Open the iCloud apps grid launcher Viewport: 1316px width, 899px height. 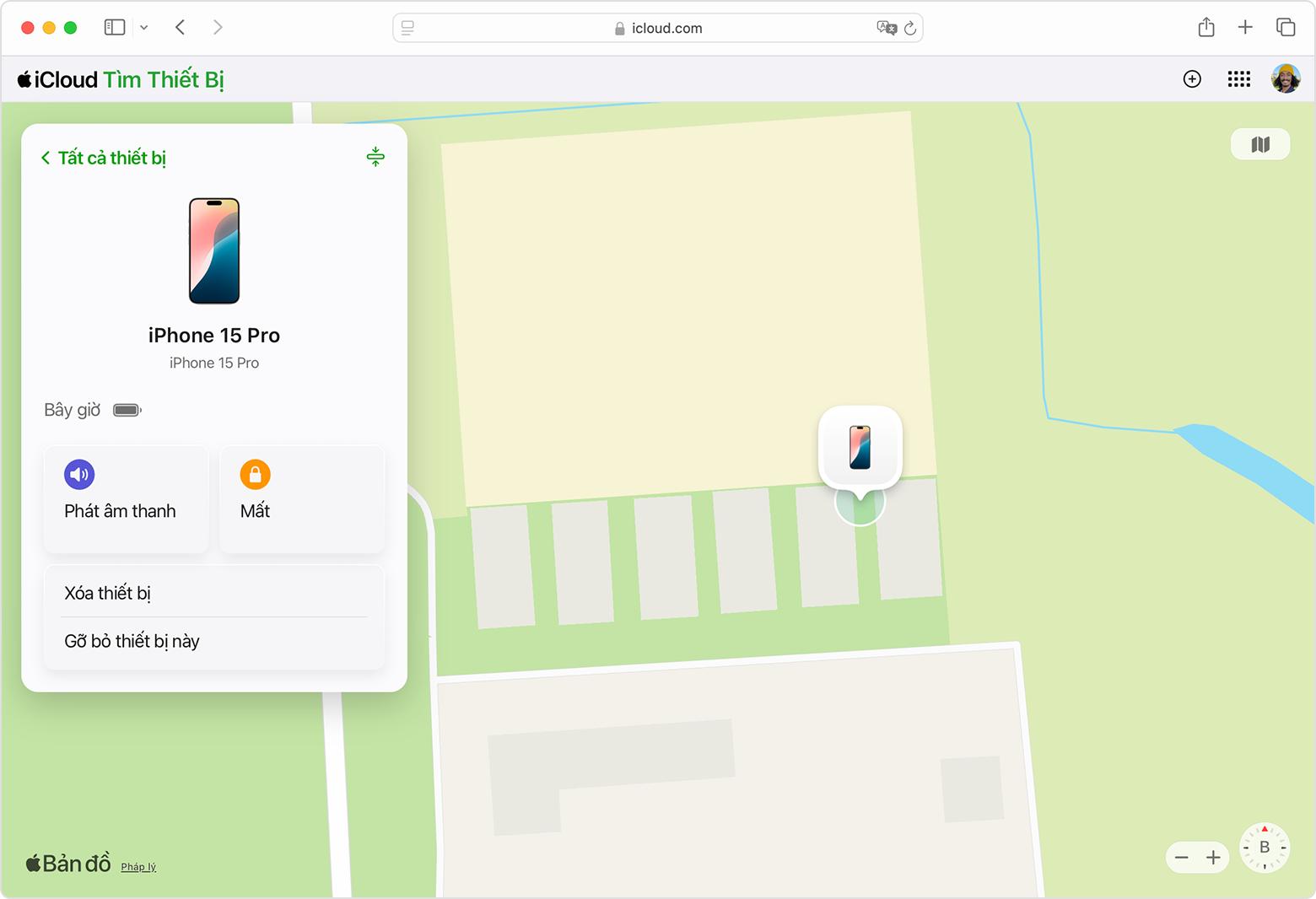1238,79
